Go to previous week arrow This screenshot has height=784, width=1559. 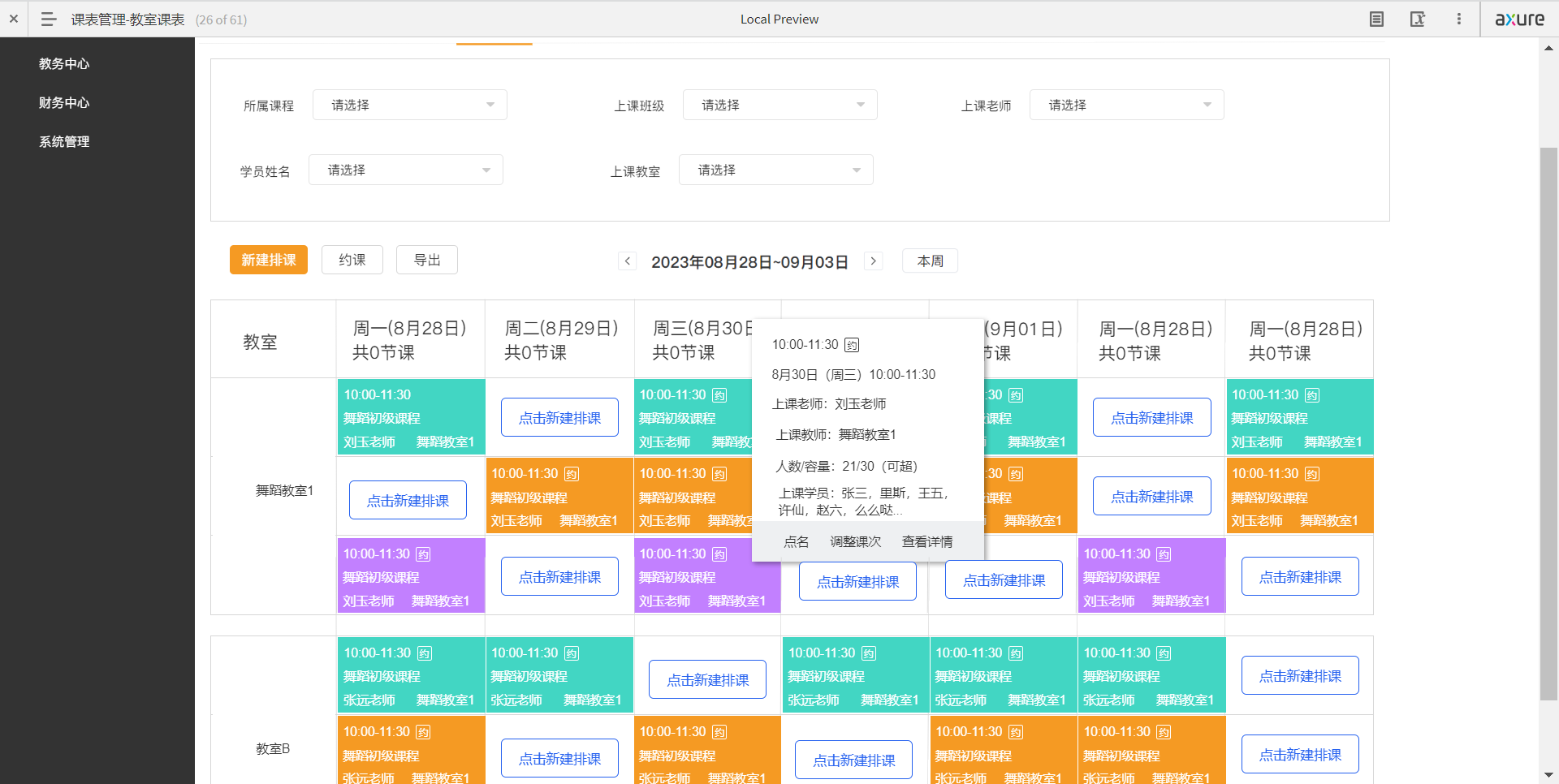pyautogui.click(x=628, y=261)
